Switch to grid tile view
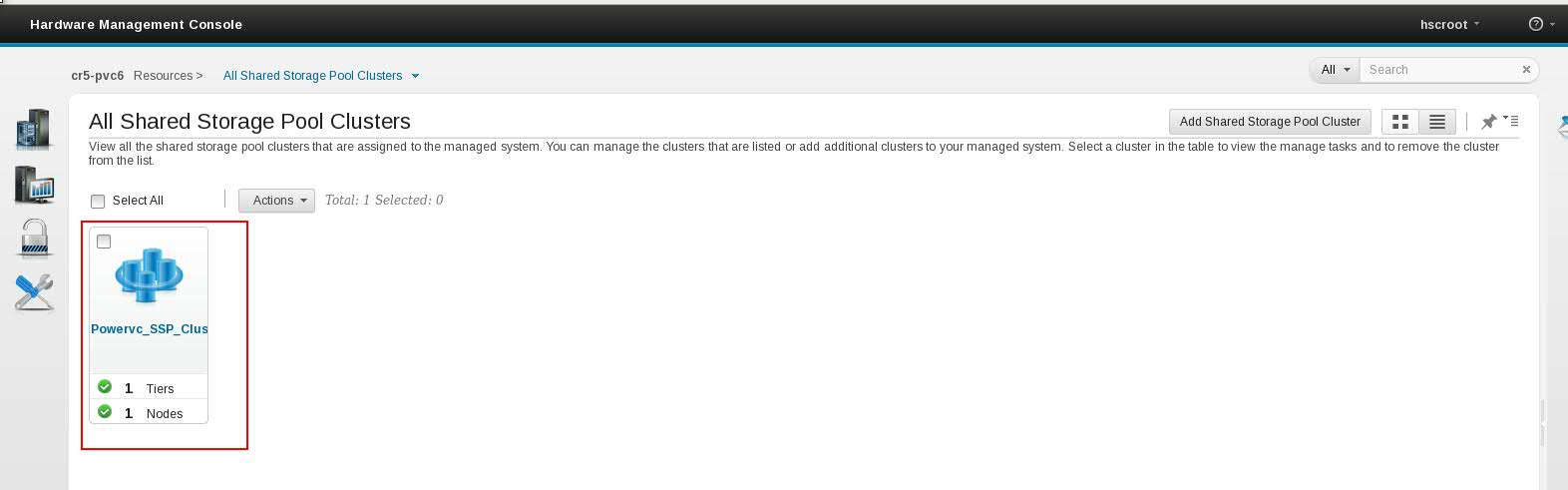Screen dimensions: 1568x490 coord(1400,122)
